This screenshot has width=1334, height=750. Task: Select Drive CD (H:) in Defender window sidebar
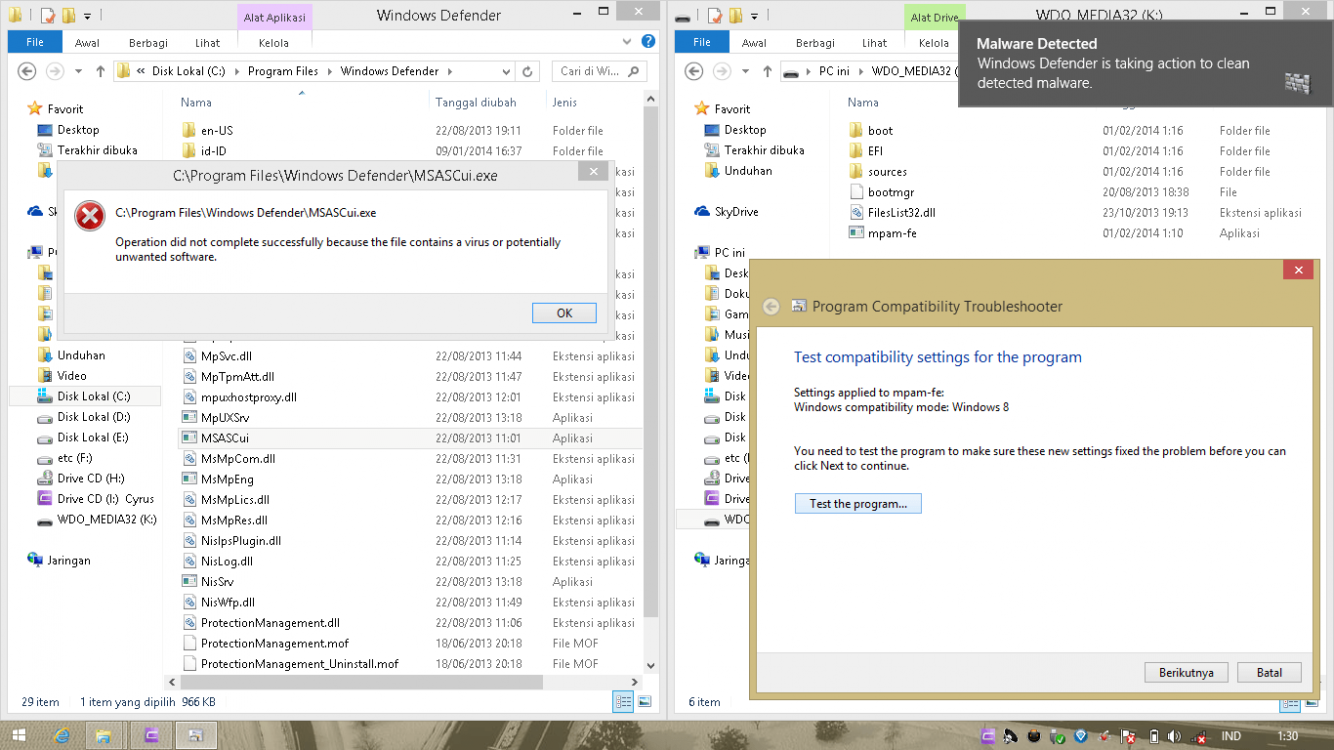point(91,478)
